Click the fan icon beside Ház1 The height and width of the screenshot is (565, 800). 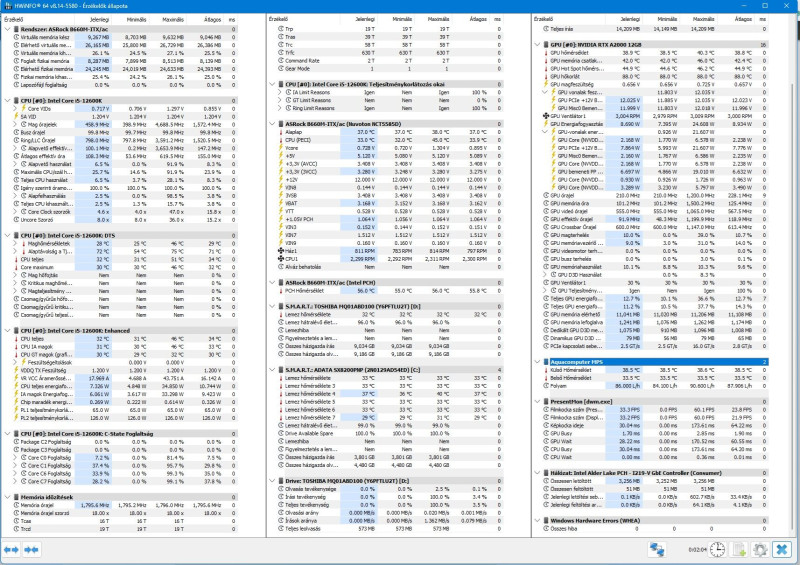point(281,251)
